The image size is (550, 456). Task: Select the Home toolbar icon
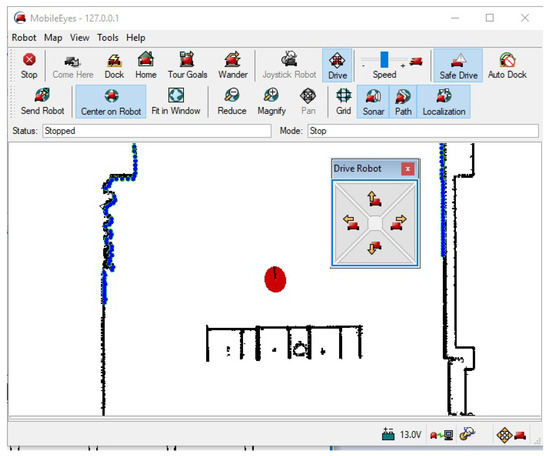coord(146,65)
